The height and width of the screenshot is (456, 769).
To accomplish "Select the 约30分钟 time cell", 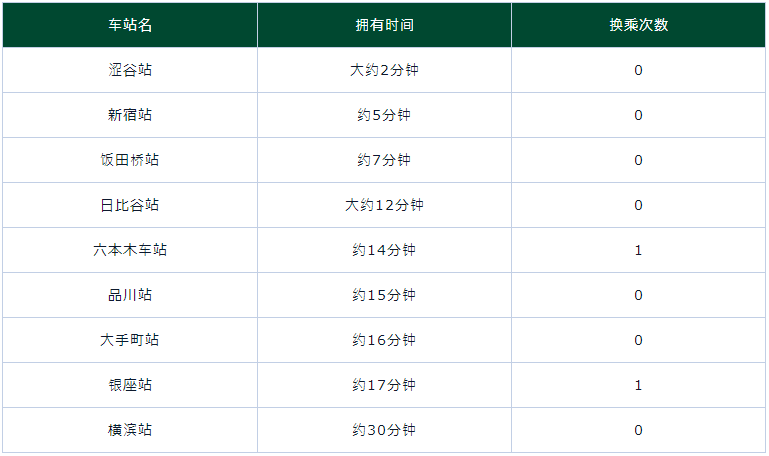I will (384, 430).
